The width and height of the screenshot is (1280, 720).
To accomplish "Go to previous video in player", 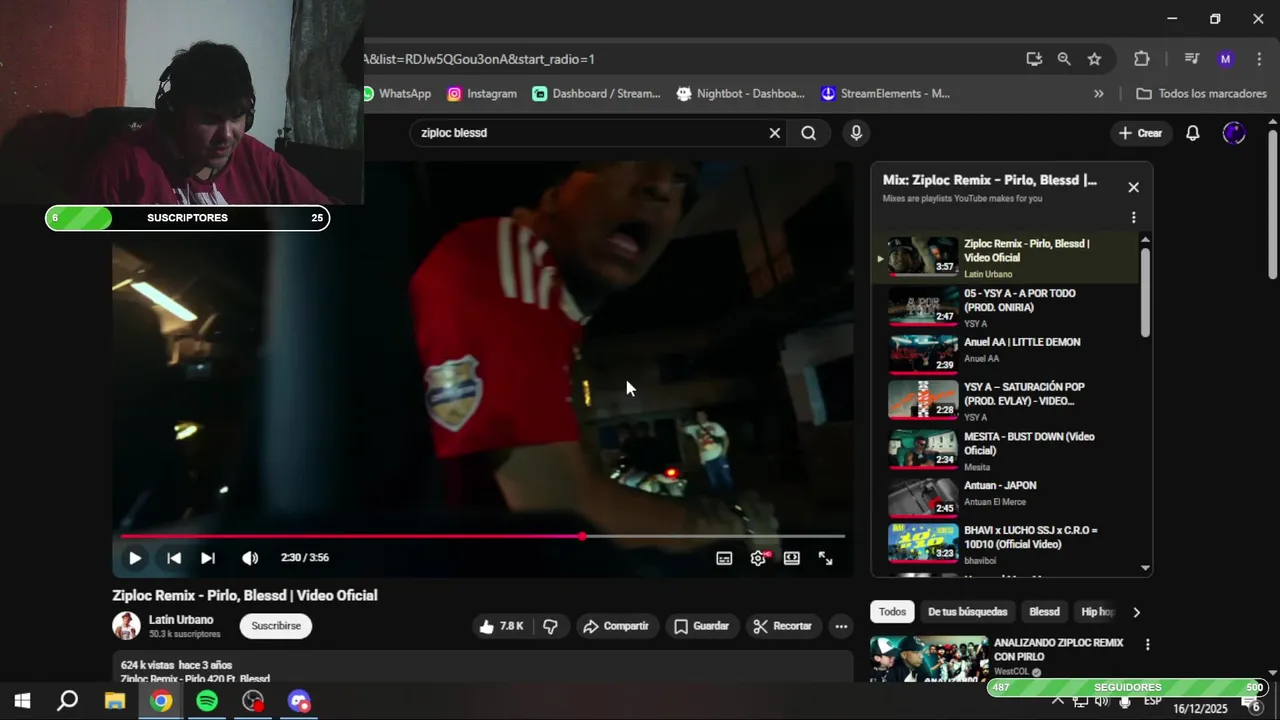I will 174,558.
